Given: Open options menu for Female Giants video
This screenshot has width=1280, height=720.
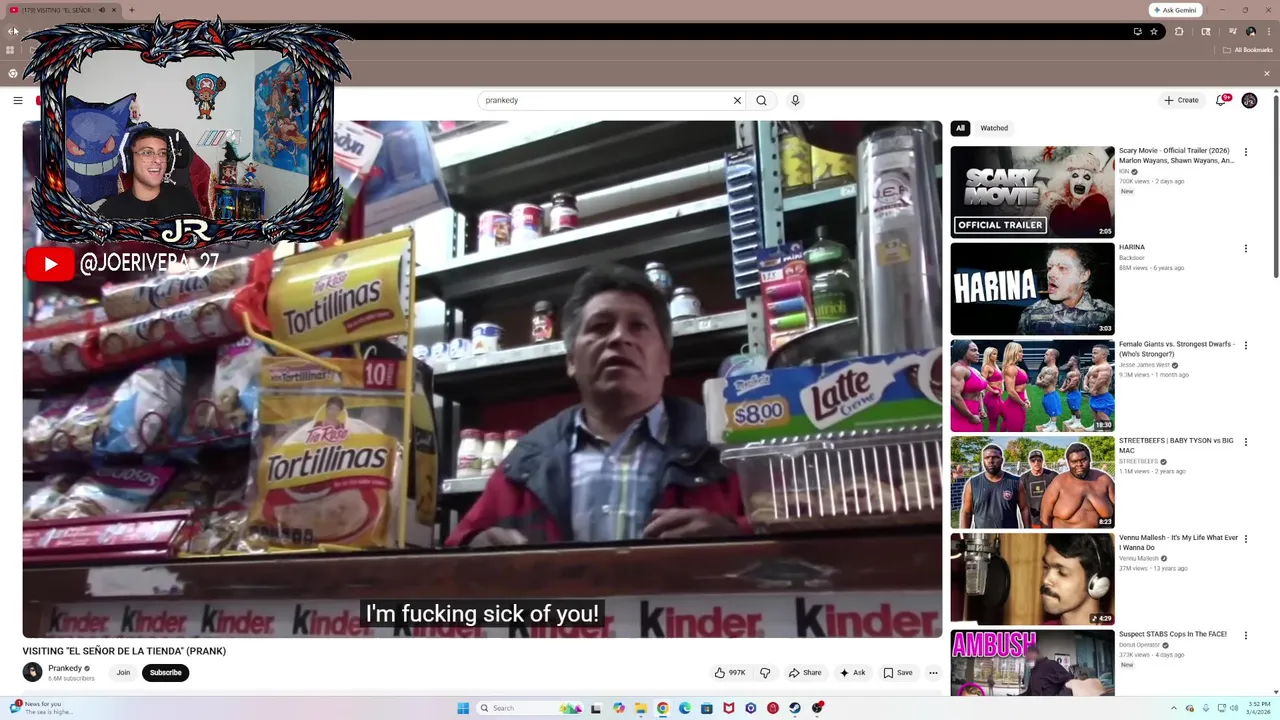Looking at the screenshot, I should coord(1245,346).
